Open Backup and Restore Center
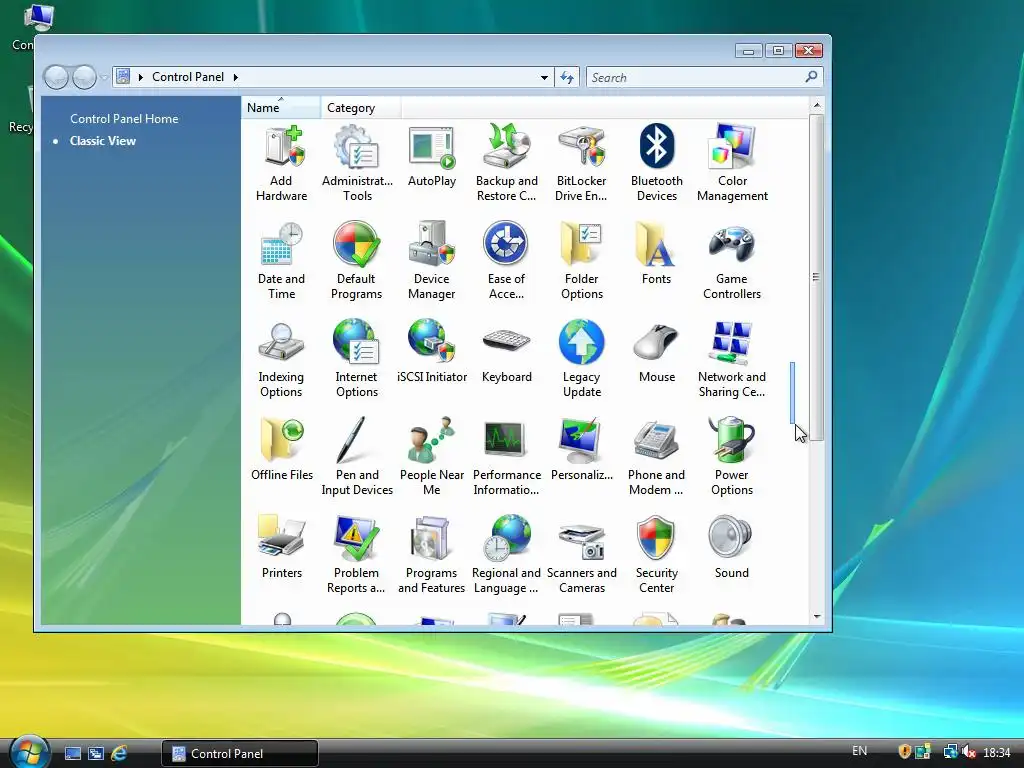The width and height of the screenshot is (1024, 768). point(507,163)
